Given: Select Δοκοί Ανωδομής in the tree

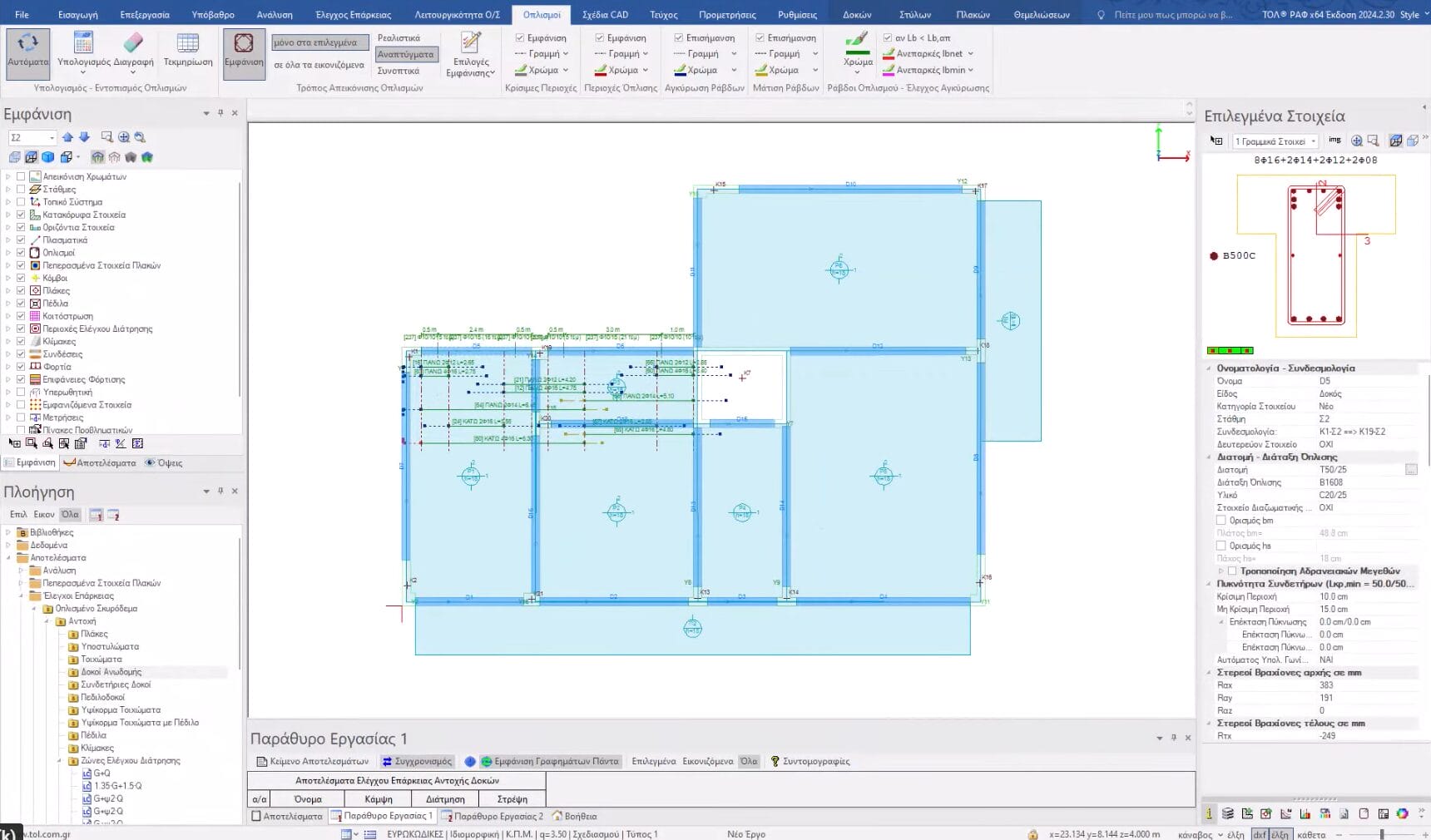Looking at the screenshot, I should click(111, 672).
